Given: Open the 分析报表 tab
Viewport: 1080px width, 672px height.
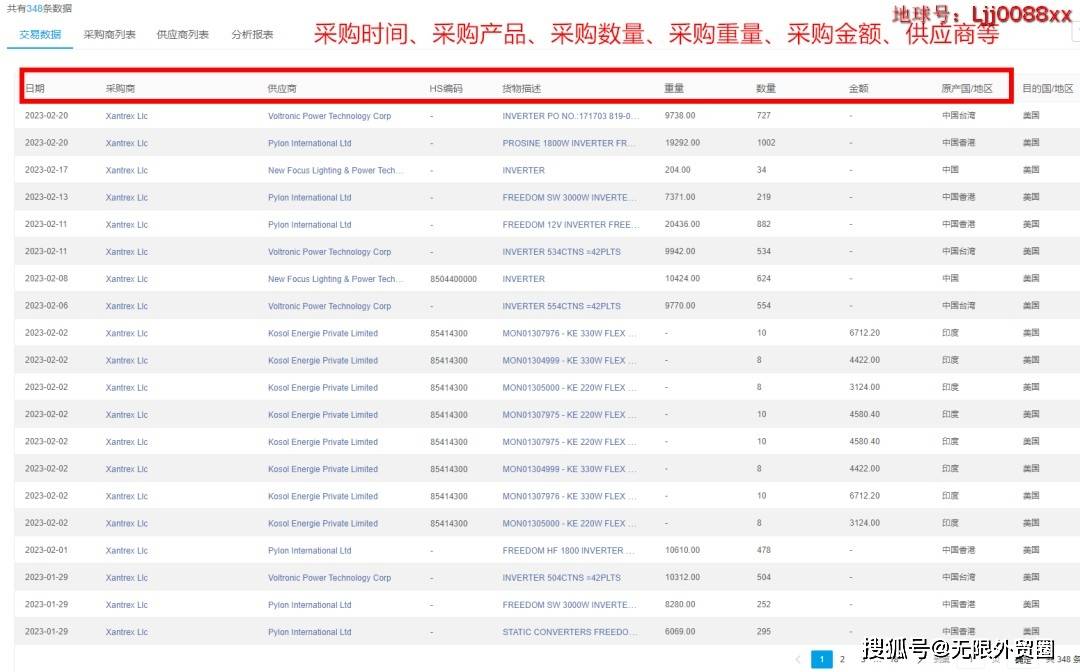Looking at the screenshot, I should [252, 34].
